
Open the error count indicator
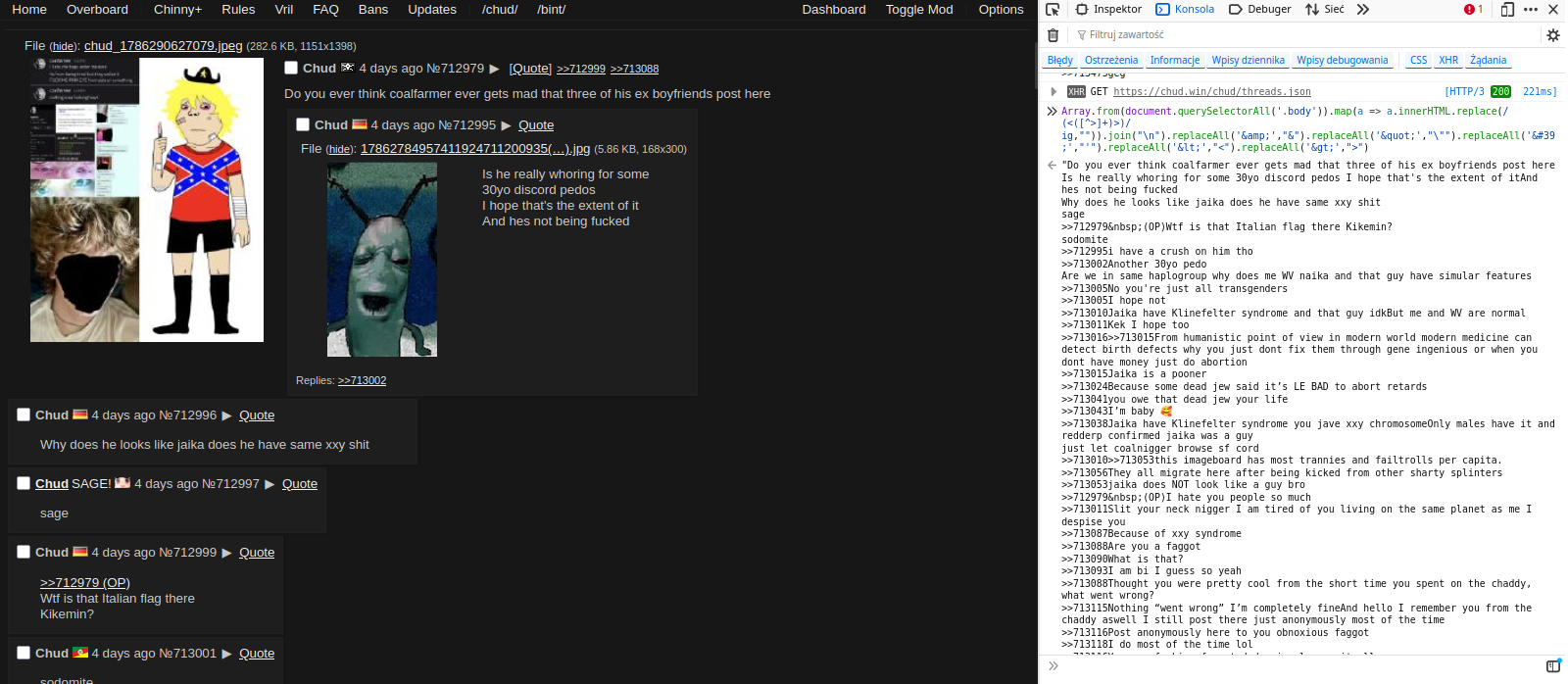[1473, 10]
